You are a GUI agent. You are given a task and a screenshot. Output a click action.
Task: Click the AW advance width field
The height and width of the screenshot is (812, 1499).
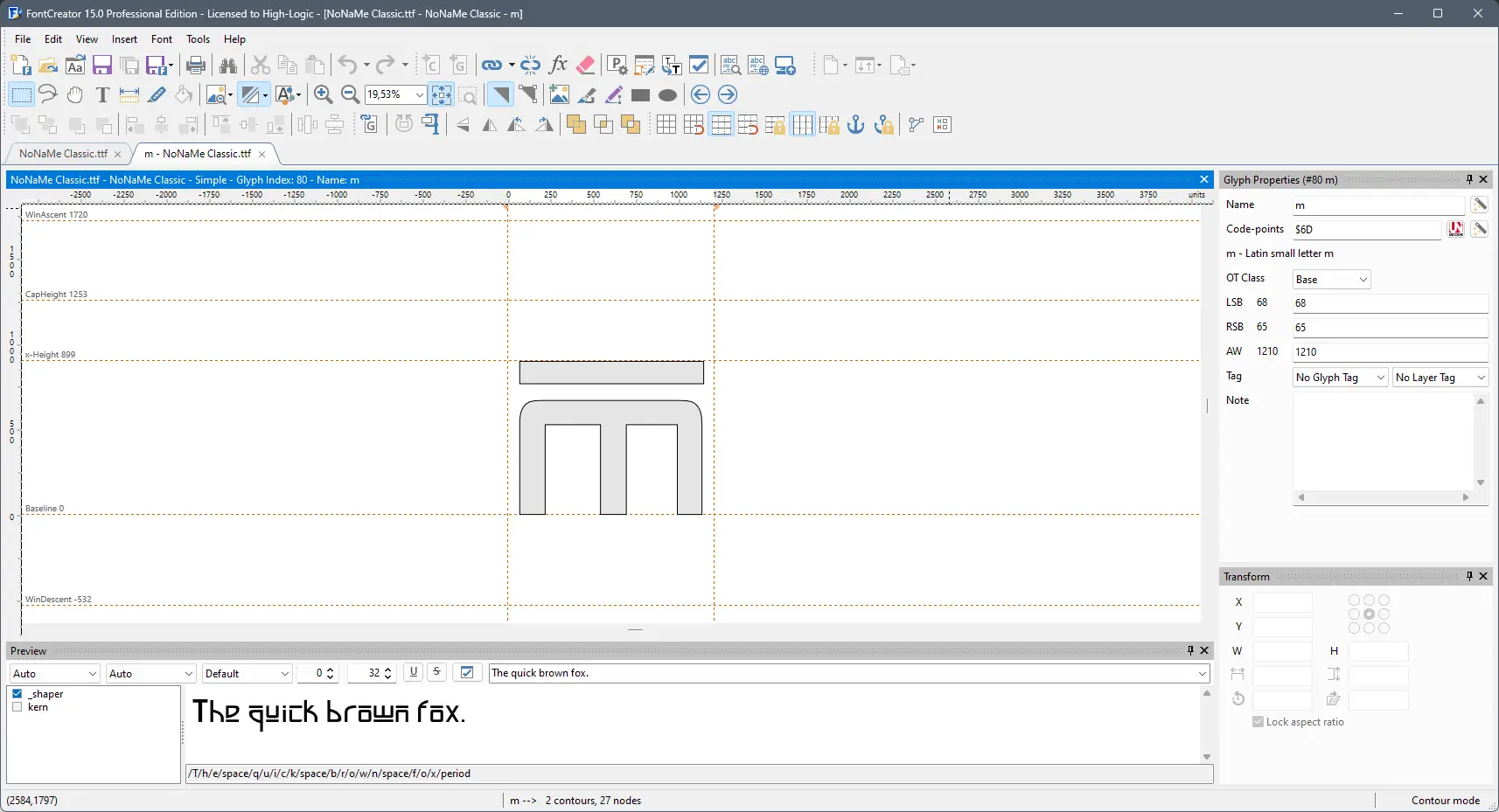pyautogui.click(x=1391, y=352)
